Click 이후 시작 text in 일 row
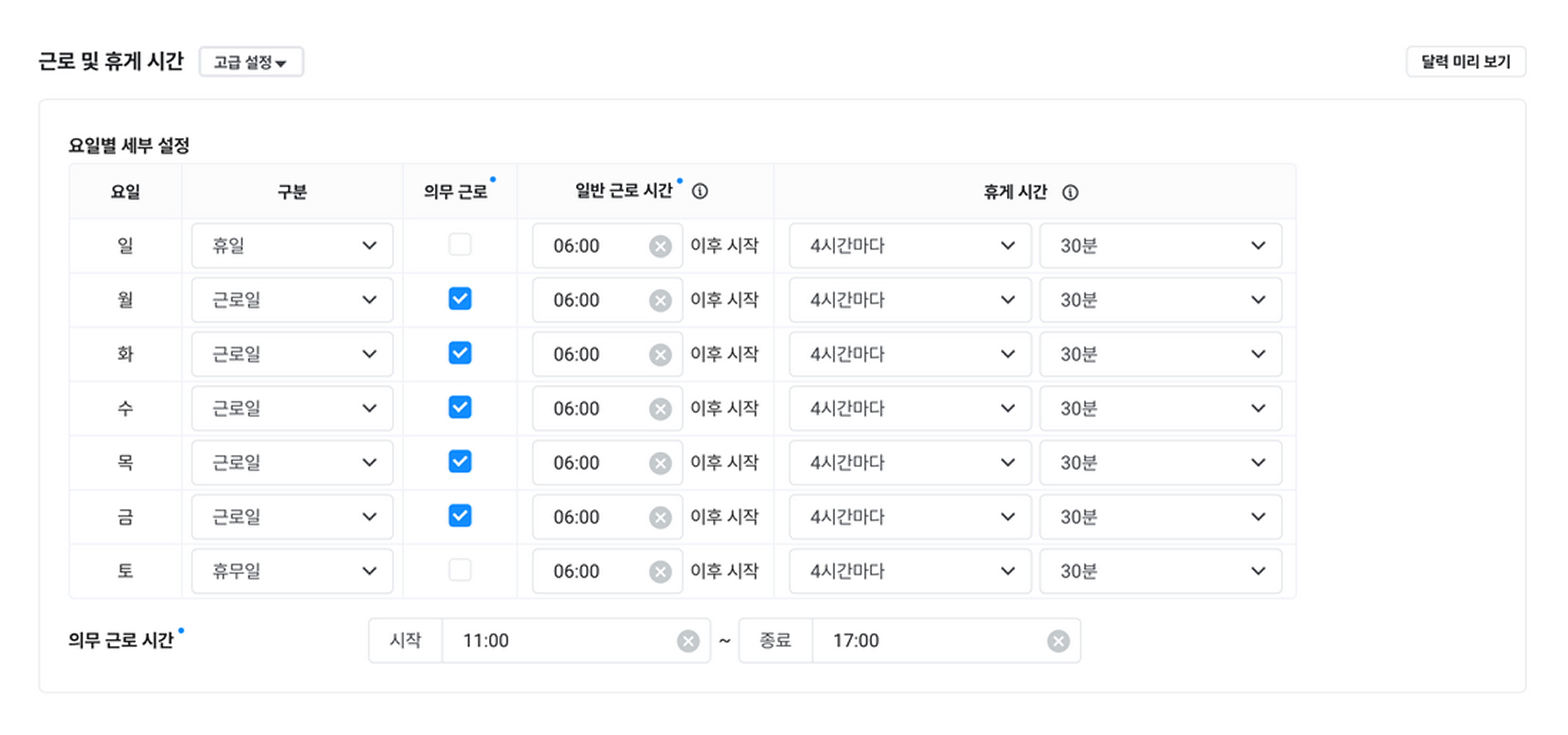This screenshot has height=735, width=1568. (x=724, y=245)
